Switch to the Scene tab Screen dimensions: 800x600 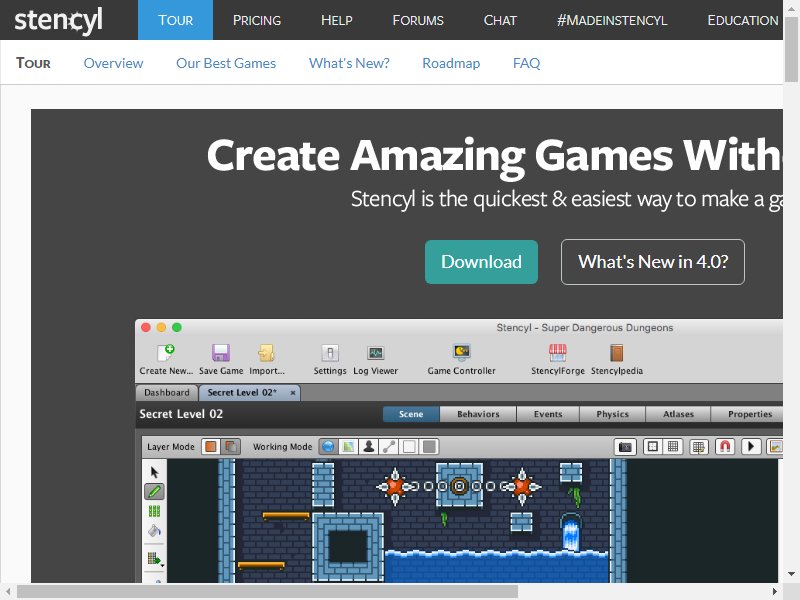tap(411, 414)
